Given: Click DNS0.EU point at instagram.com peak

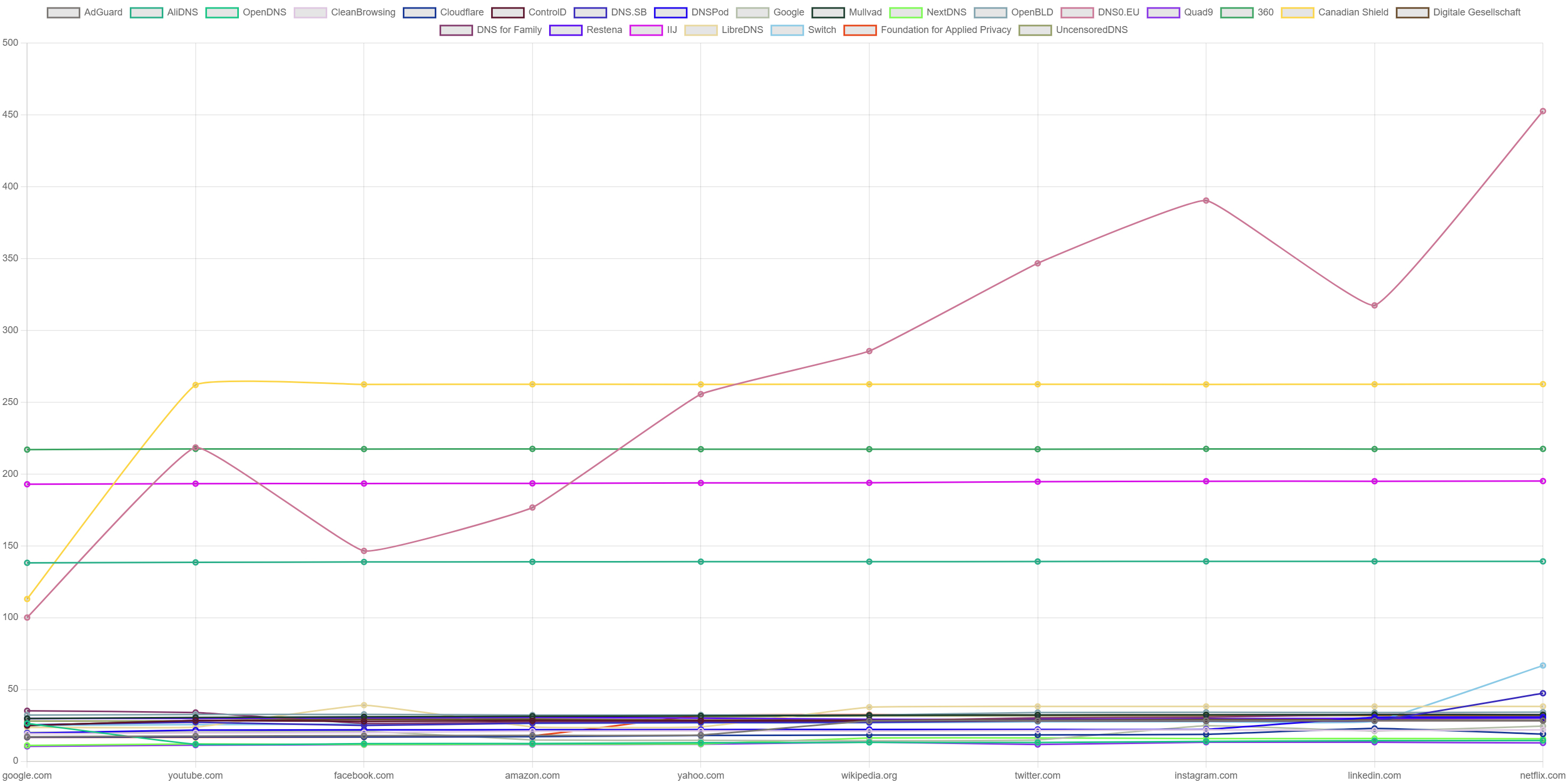Looking at the screenshot, I should coord(1205,200).
